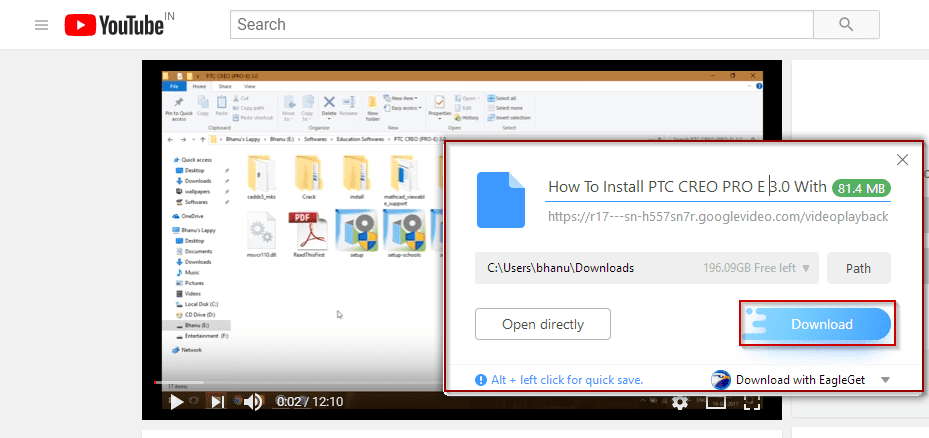This screenshot has height=438, width=929.
Task: Select File tab in video's Explorer window
Action: click(x=174, y=87)
